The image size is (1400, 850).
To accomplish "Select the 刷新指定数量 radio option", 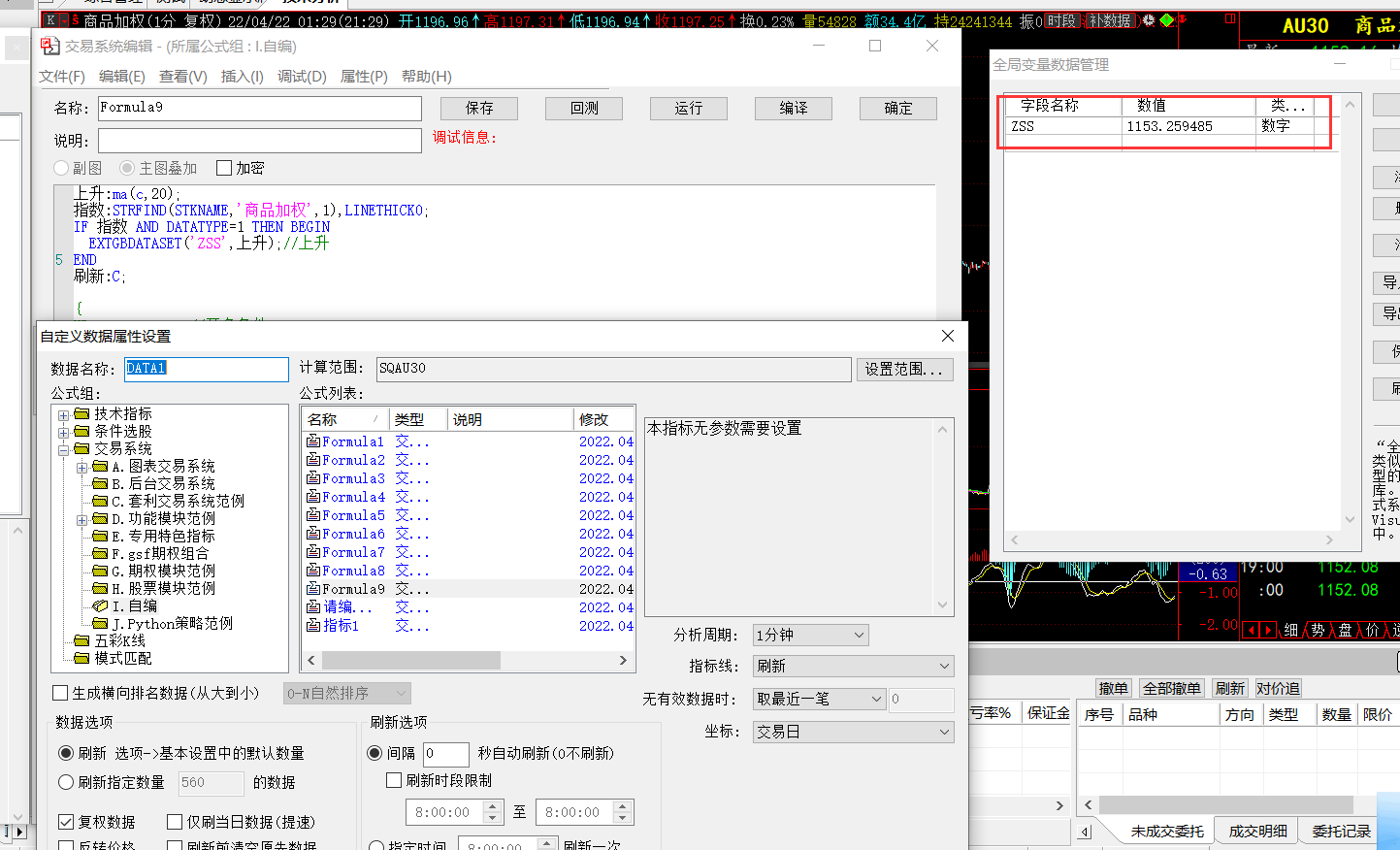I will pyautogui.click(x=66, y=782).
